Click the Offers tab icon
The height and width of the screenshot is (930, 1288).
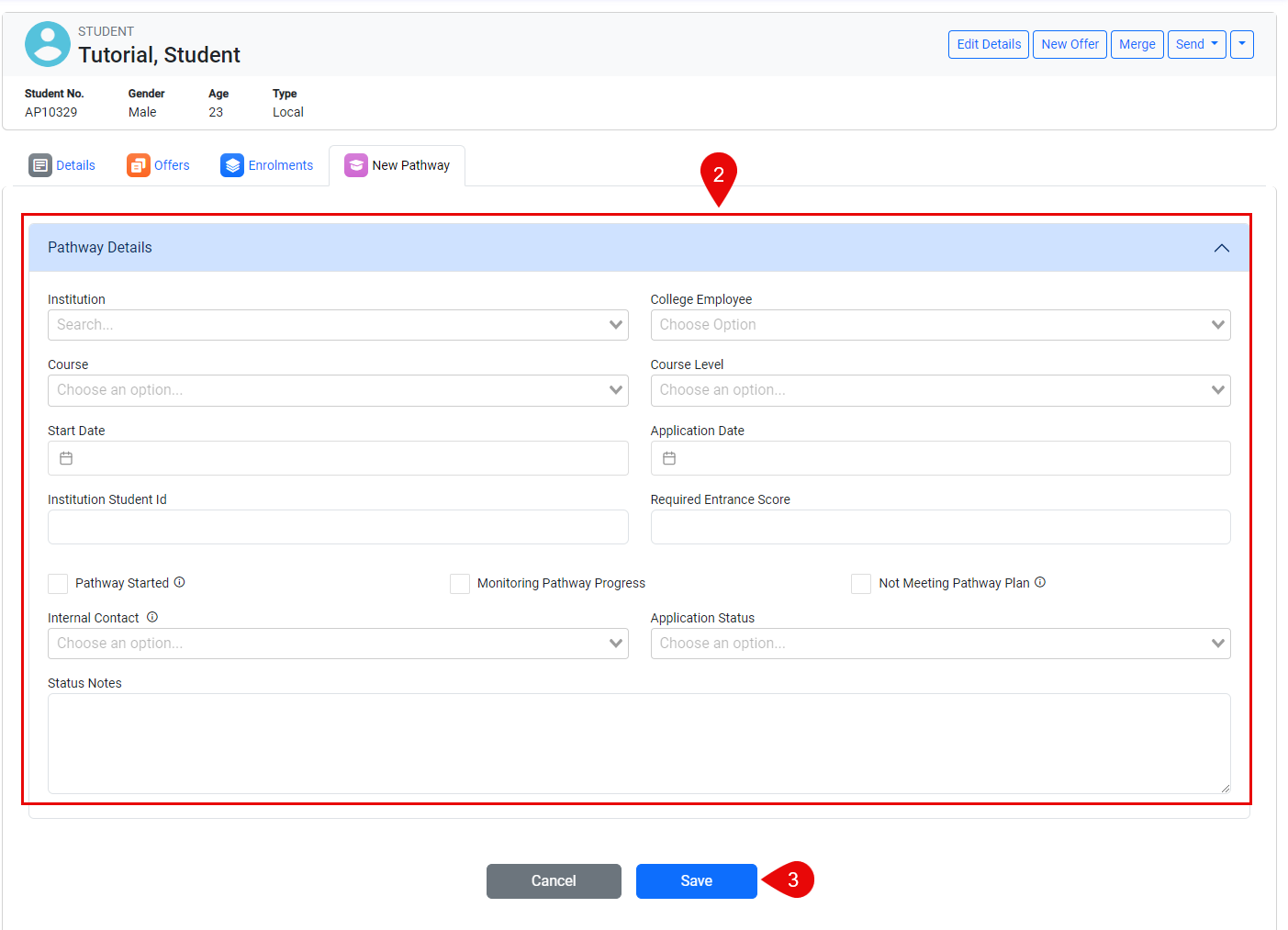pos(139,165)
